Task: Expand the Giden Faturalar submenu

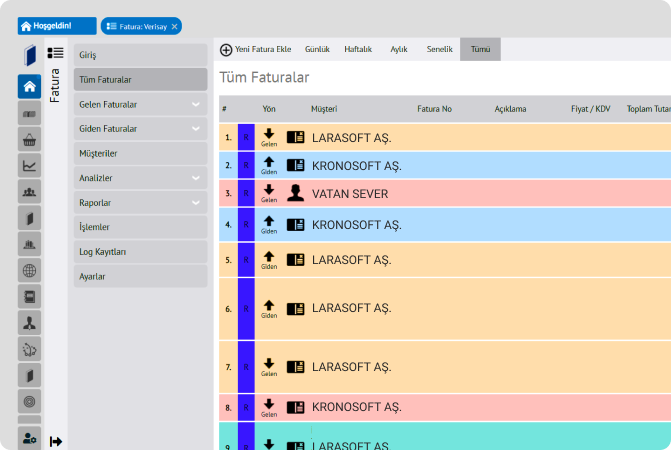Action: pos(196,129)
